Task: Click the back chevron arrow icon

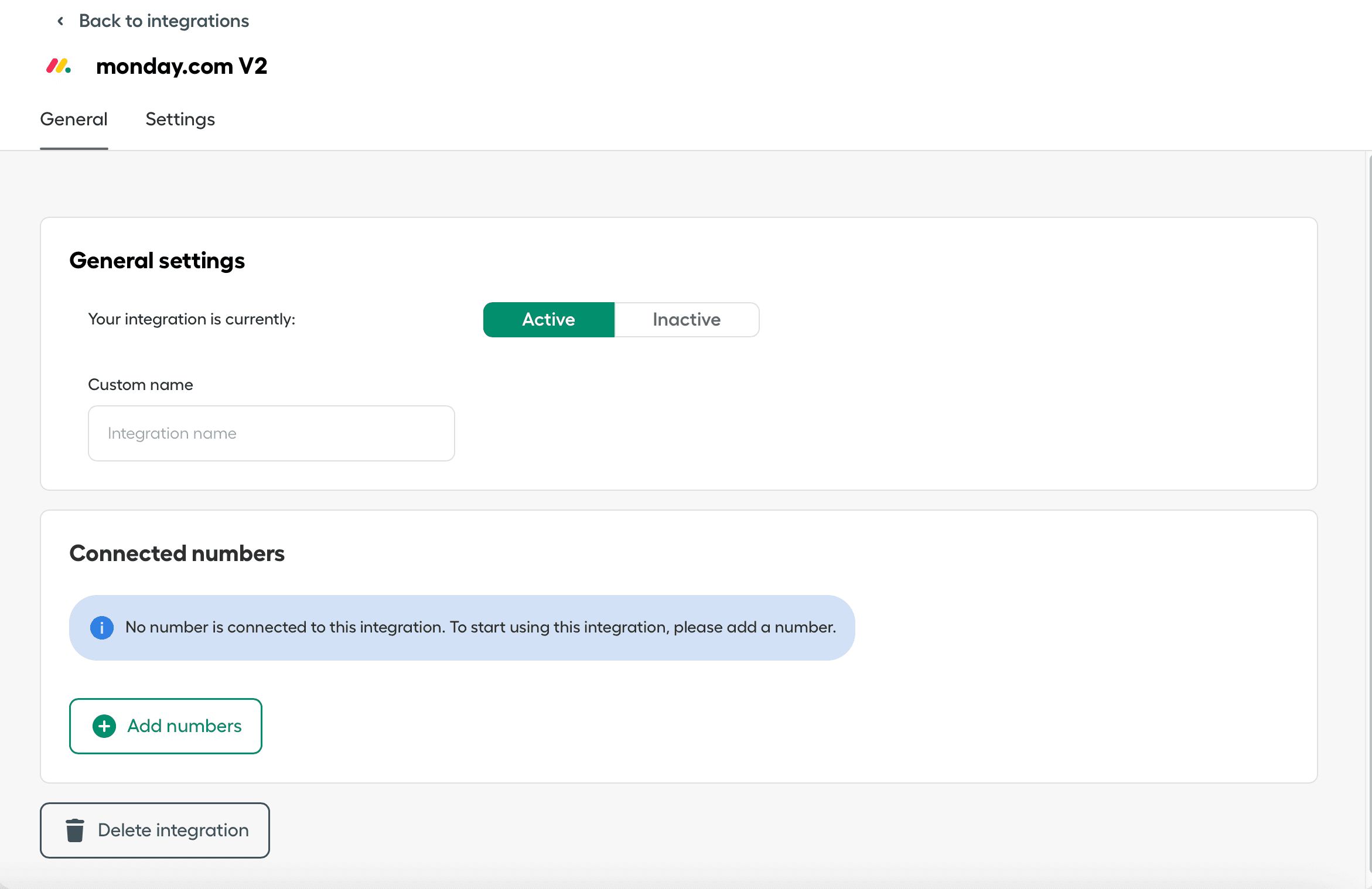Action: pos(60,21)
